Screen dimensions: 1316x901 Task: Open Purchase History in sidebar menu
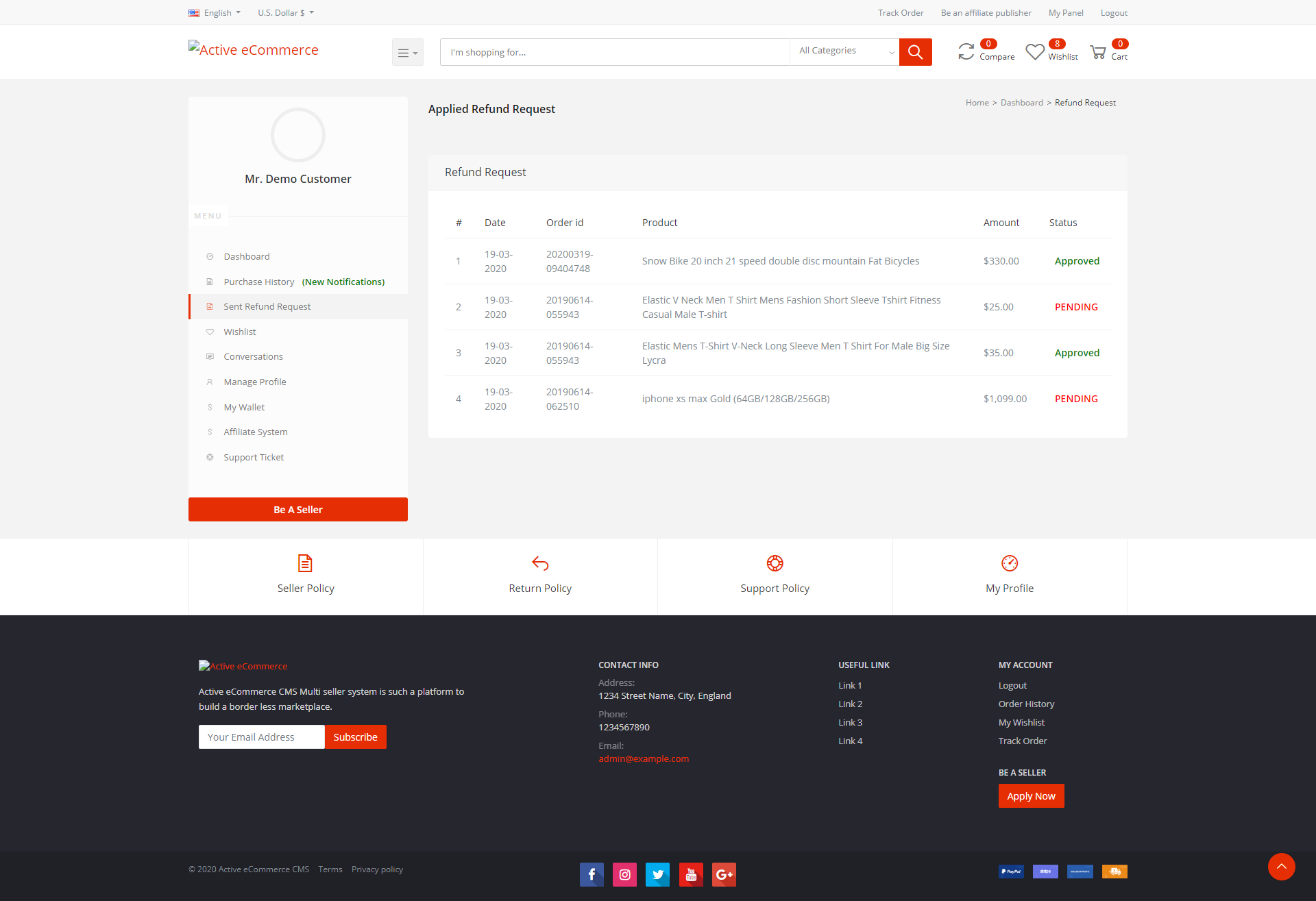coord(258,282)
